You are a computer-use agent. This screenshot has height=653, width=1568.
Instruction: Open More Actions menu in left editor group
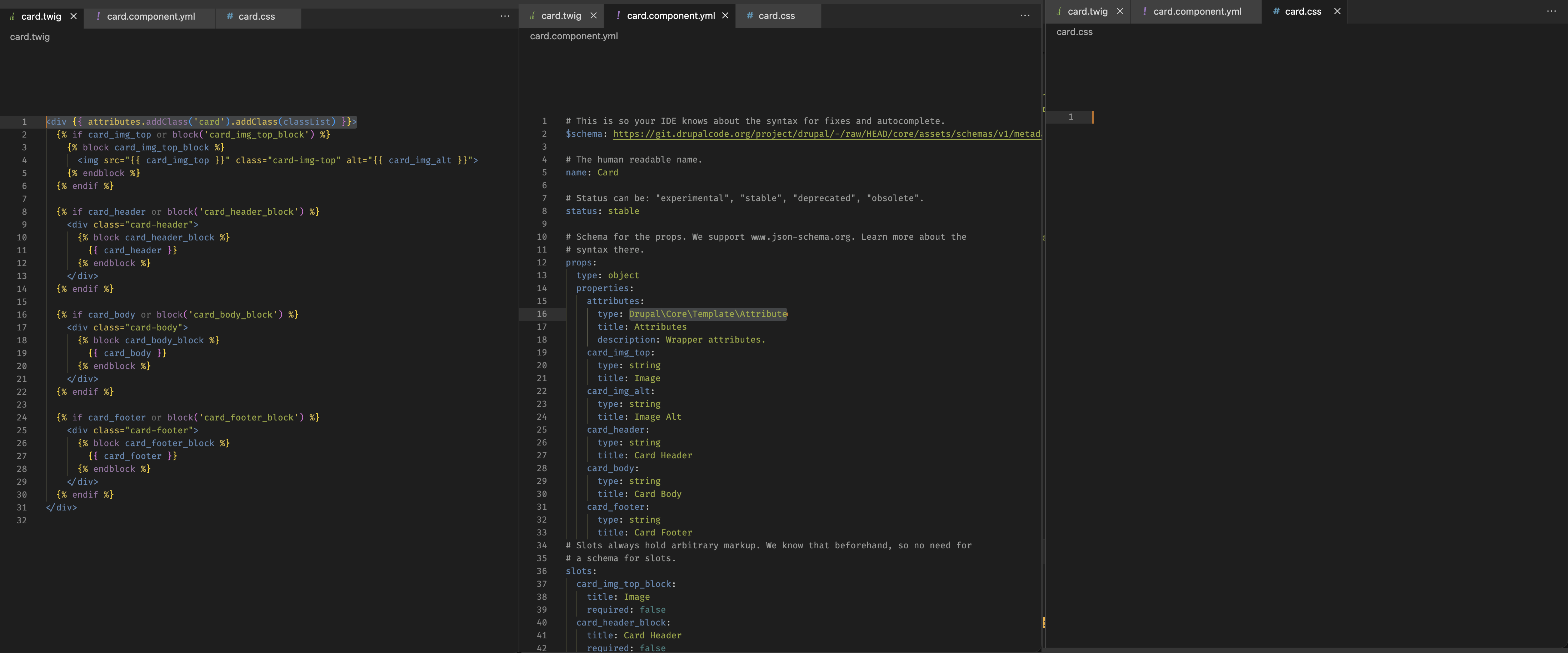[x=505, y=16]
